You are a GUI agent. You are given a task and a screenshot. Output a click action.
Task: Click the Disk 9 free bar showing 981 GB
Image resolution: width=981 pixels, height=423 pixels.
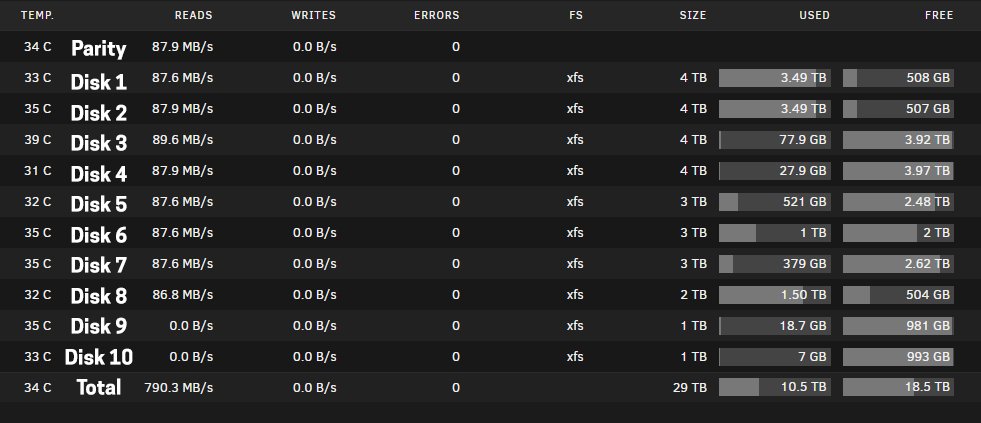click(x=898, y=325)
